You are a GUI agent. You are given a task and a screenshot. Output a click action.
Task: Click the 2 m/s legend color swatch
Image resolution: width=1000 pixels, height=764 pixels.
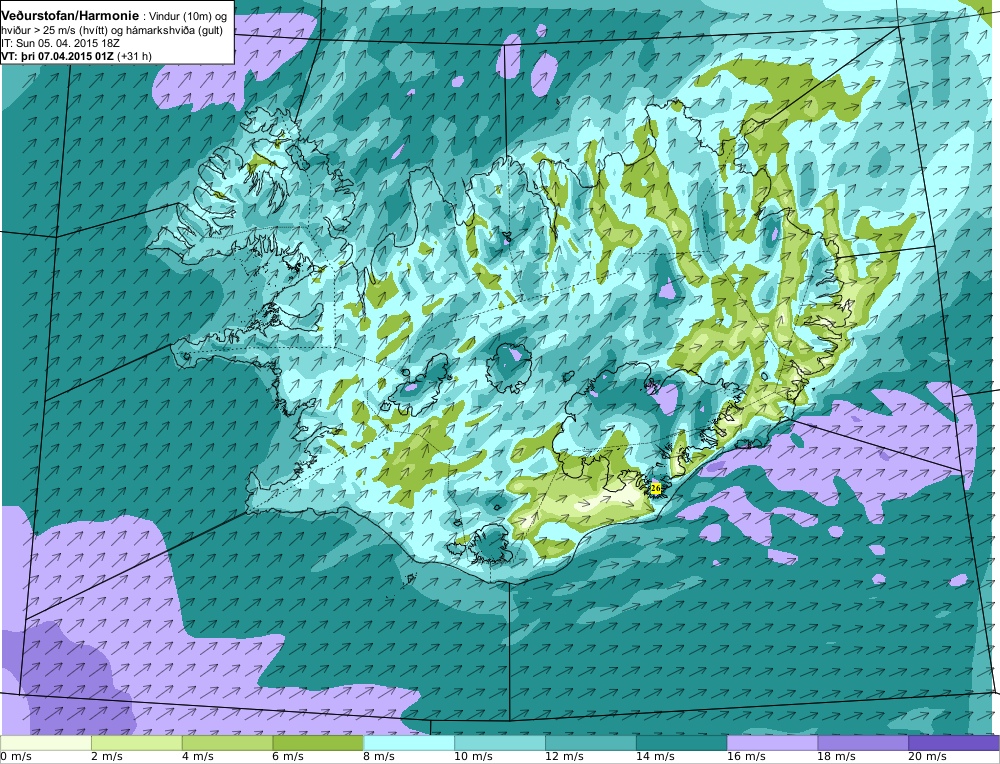click(136, 743)
